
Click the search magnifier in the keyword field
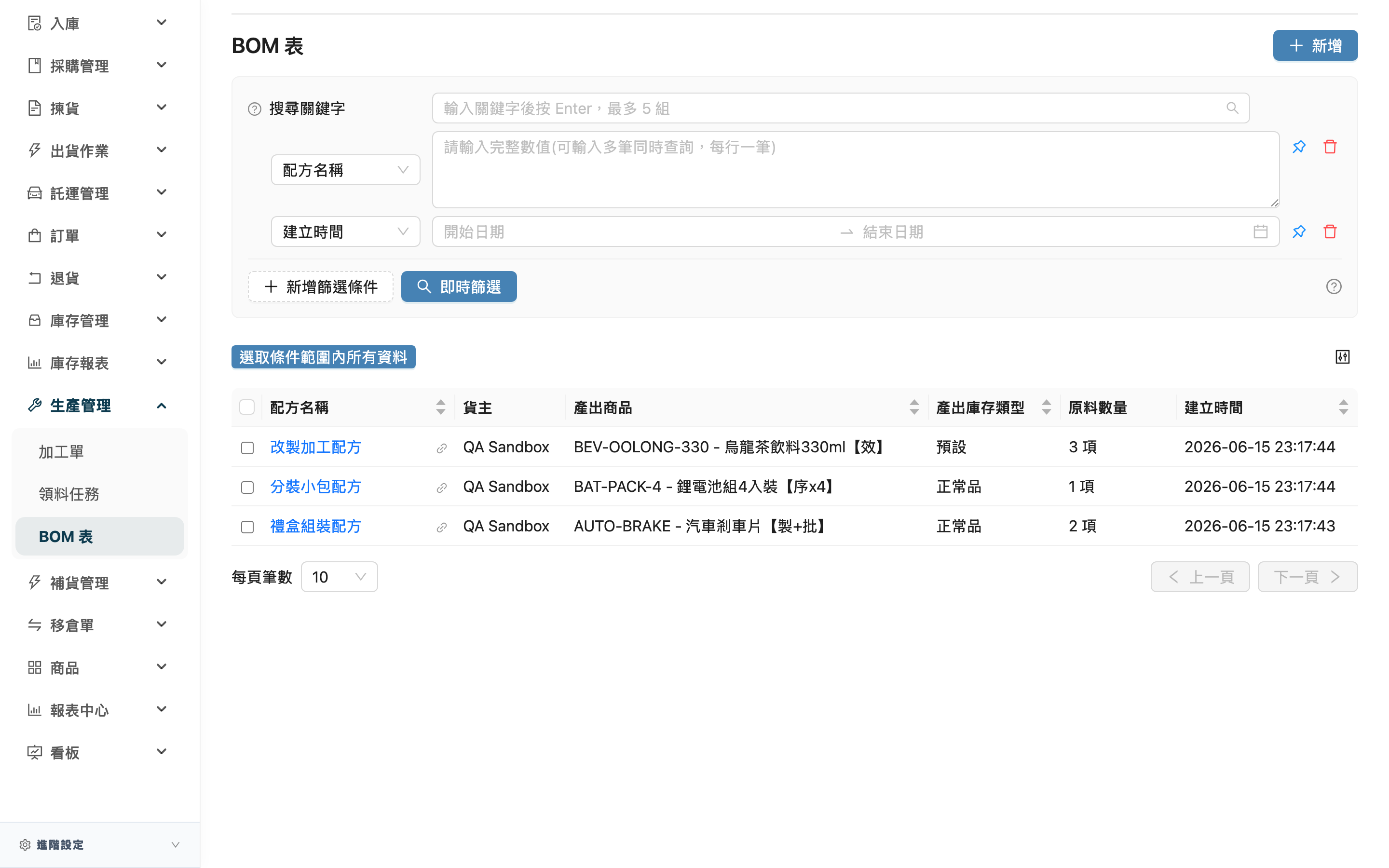pos(1232,108)
